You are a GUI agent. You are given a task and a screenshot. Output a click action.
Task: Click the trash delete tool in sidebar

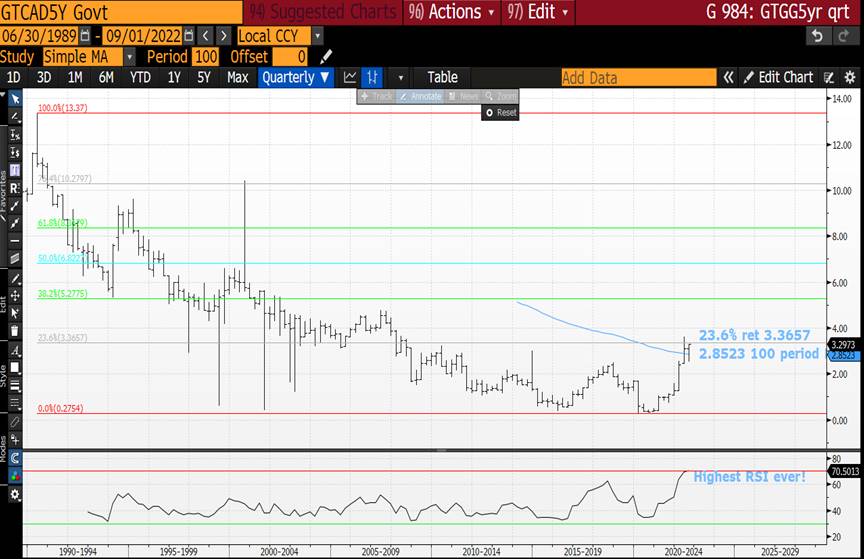[x=15, y=330]
